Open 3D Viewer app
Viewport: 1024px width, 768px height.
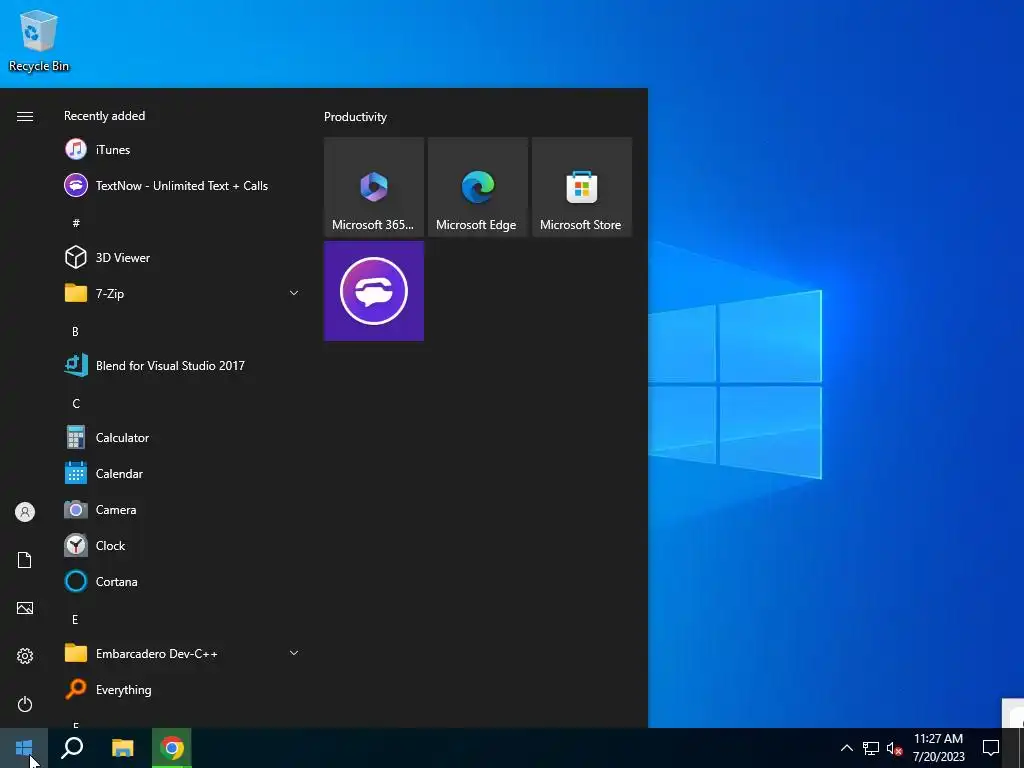pos(182,257)
